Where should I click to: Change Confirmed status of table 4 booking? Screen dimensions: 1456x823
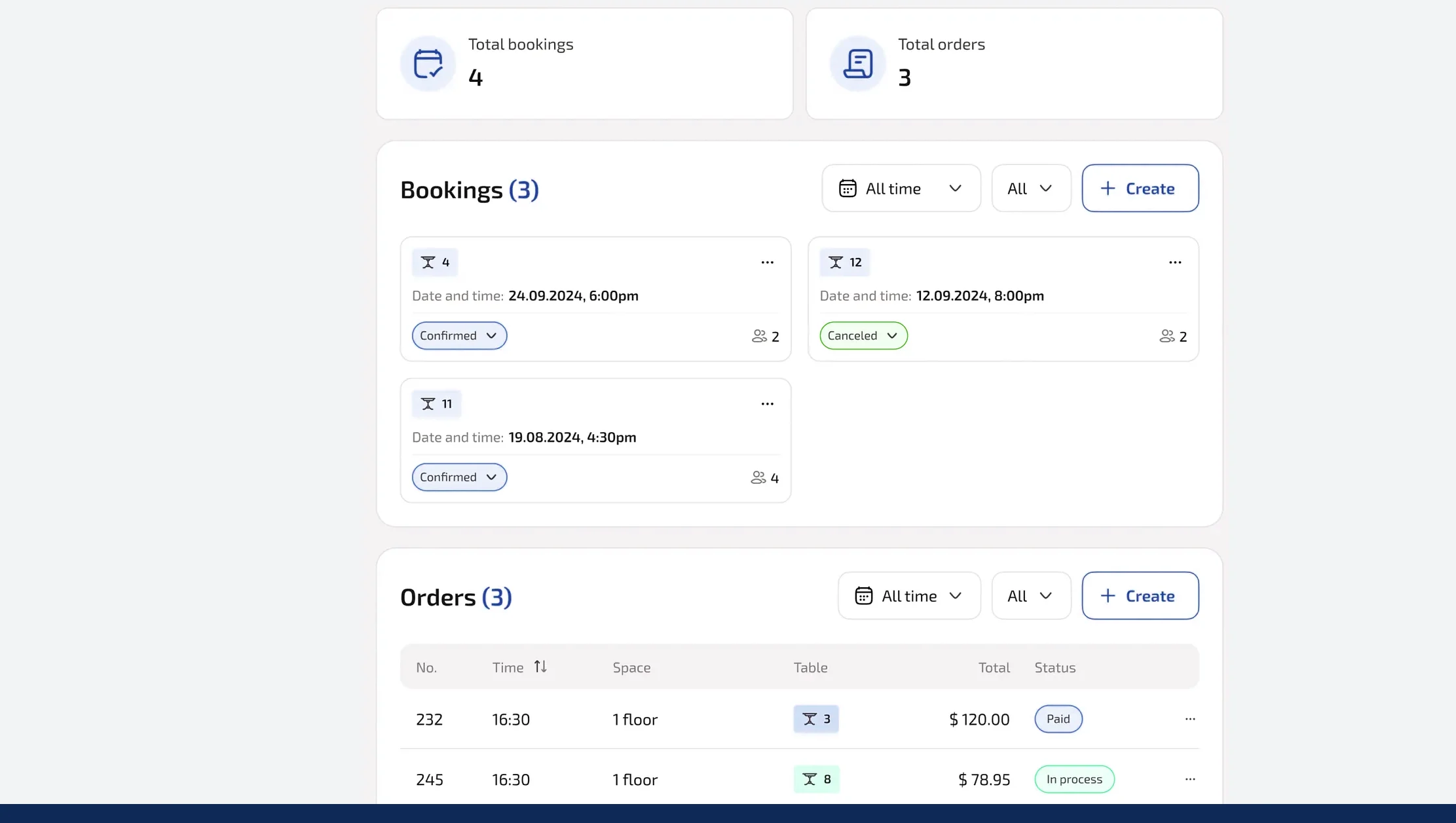point(459,336)
